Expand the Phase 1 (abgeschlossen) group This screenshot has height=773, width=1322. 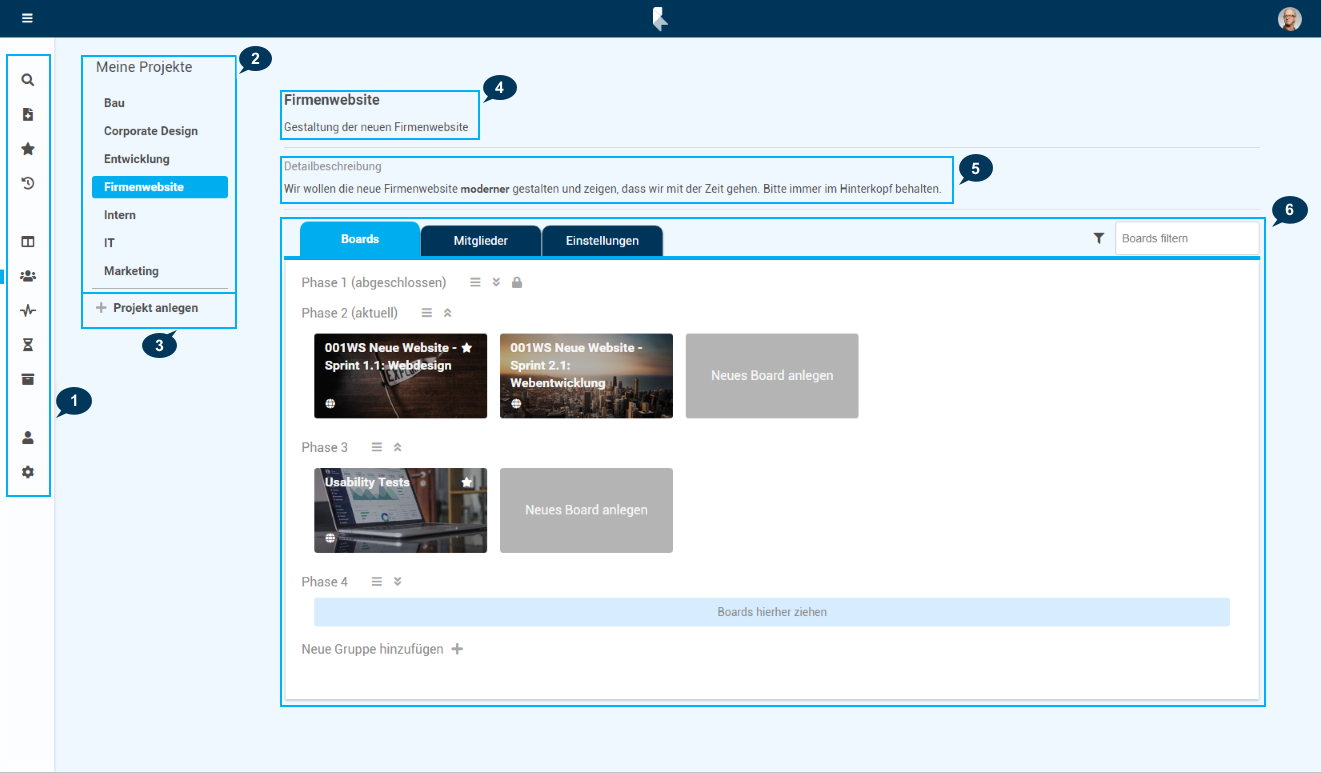pos(496,283)
